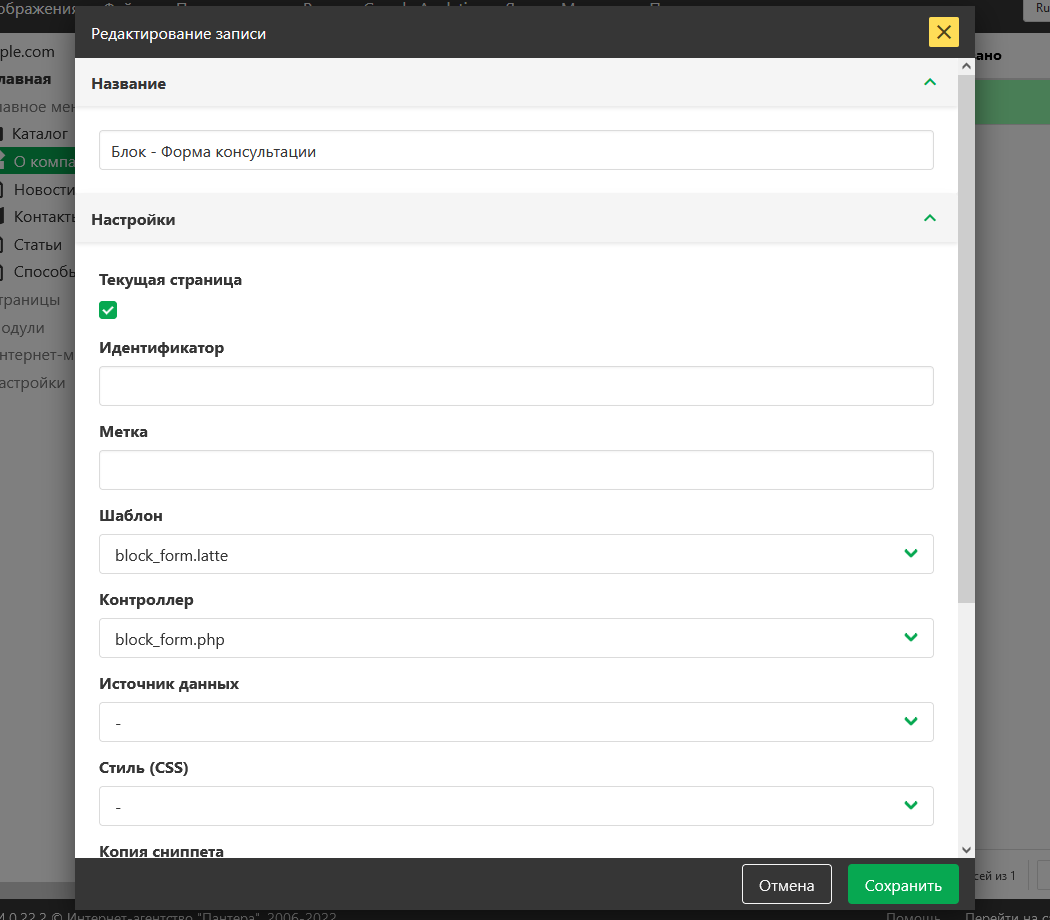This screenshot has width=1050, height=920.
Task: Select the Статьи sidebar item
Action: (38, 244)
